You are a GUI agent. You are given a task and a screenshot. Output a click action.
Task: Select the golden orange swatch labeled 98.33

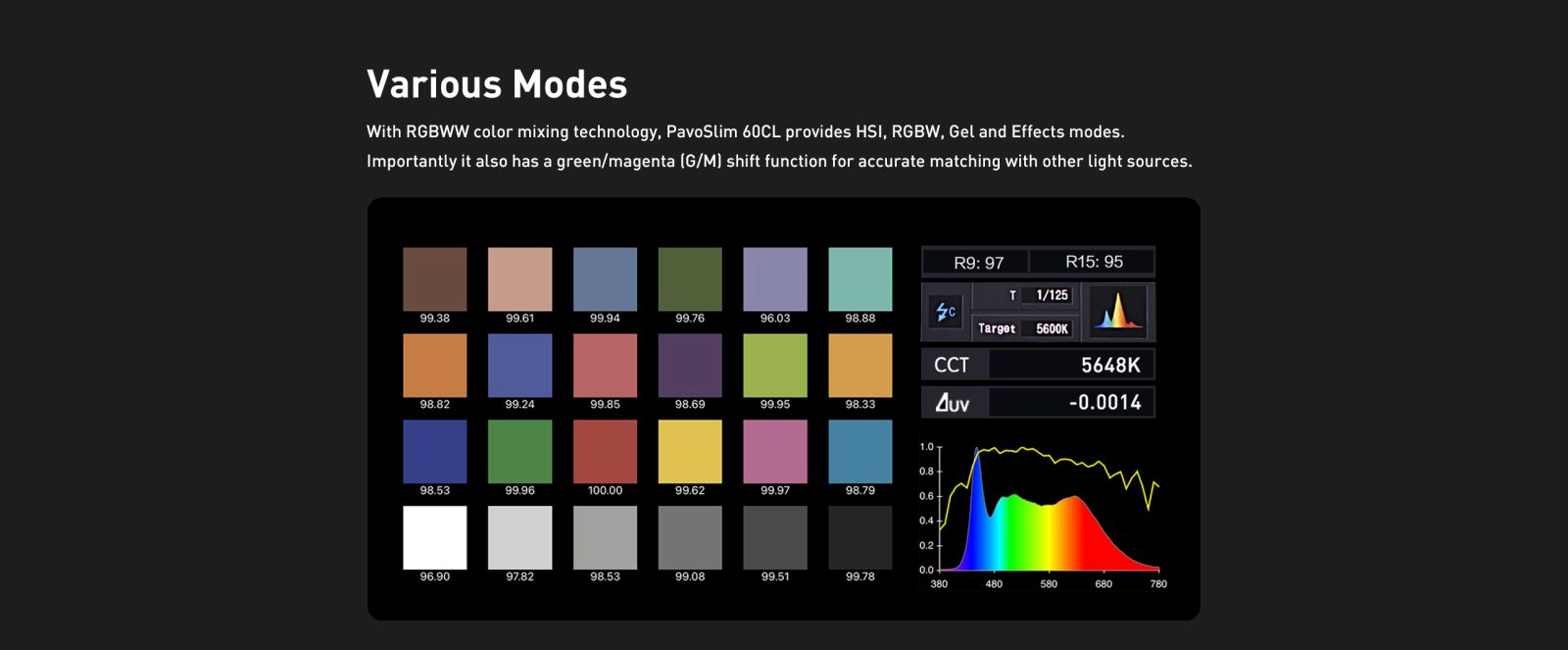(860, 366)
